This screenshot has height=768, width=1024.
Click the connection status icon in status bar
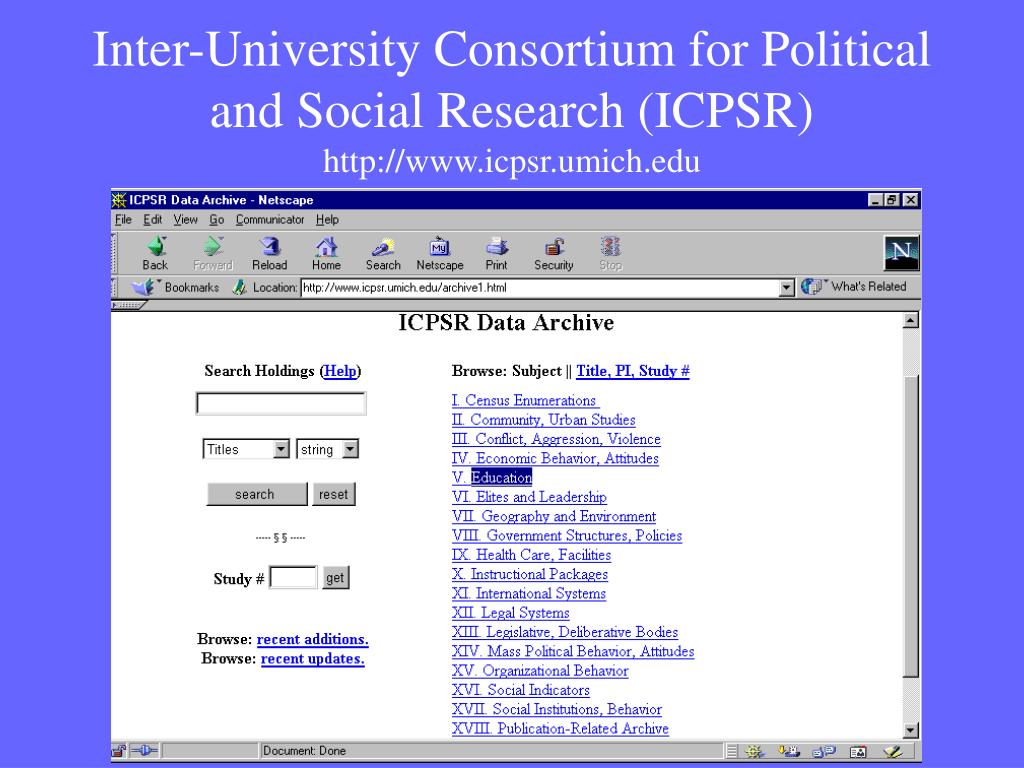pos(144,751)
